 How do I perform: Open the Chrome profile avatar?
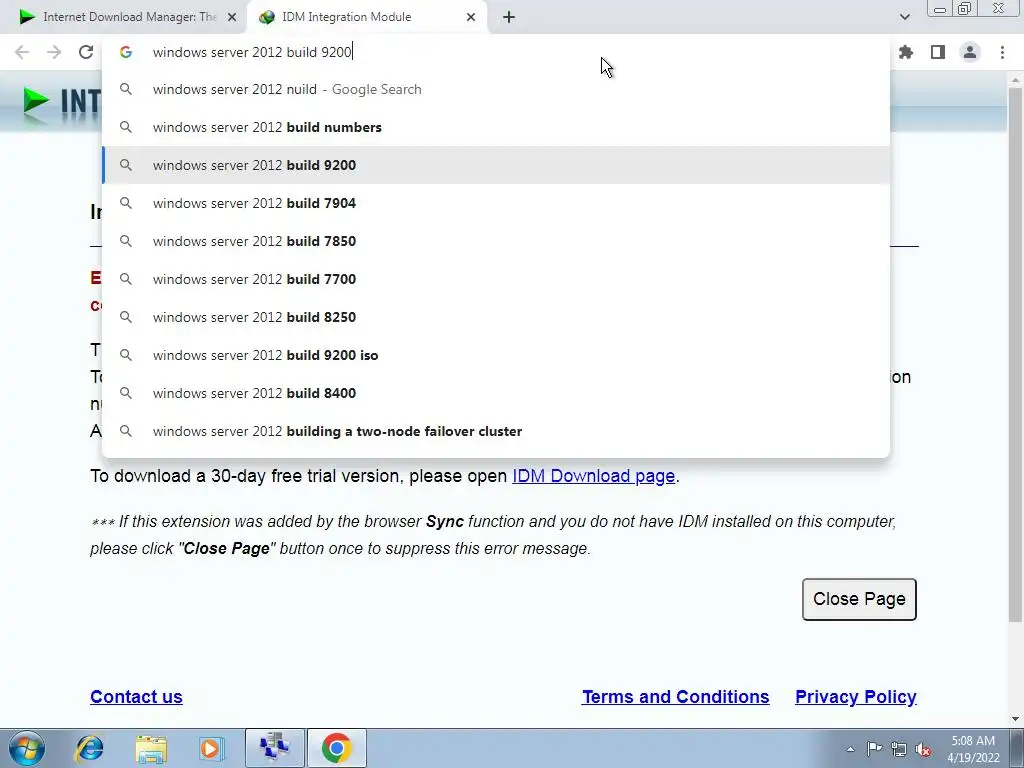970,52
